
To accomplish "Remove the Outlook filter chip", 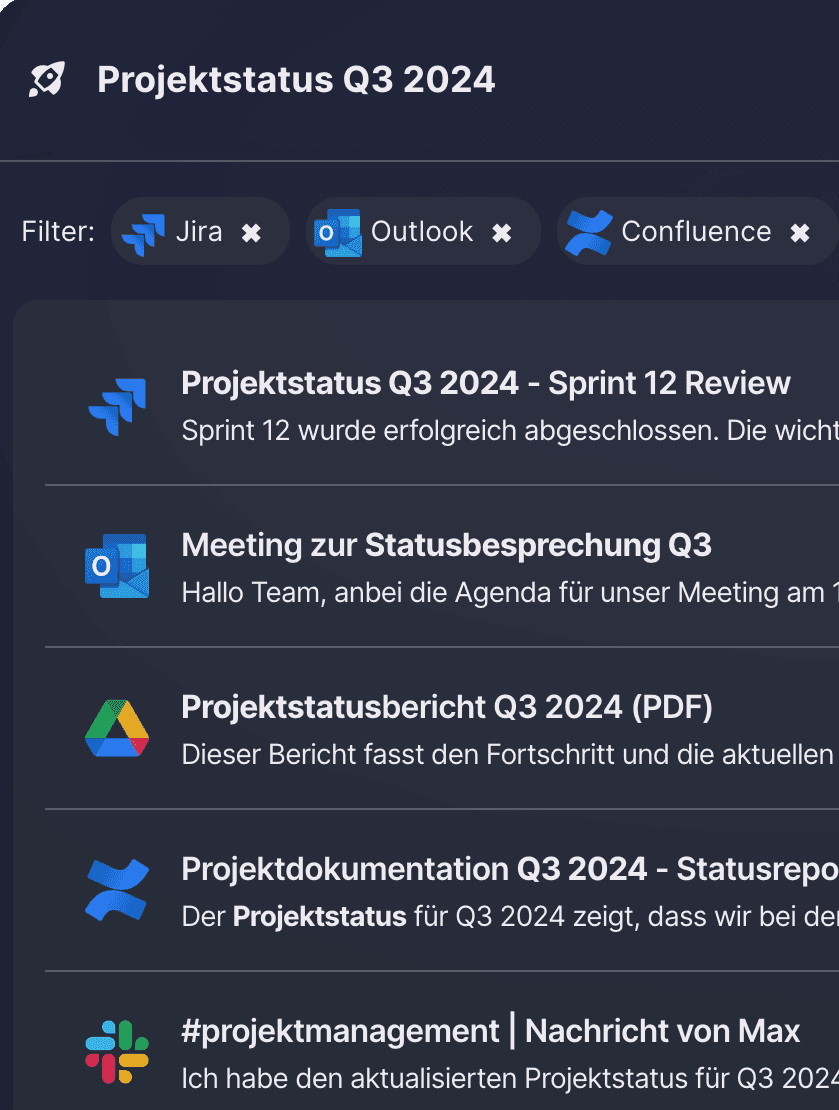I will tap(502, 232).
